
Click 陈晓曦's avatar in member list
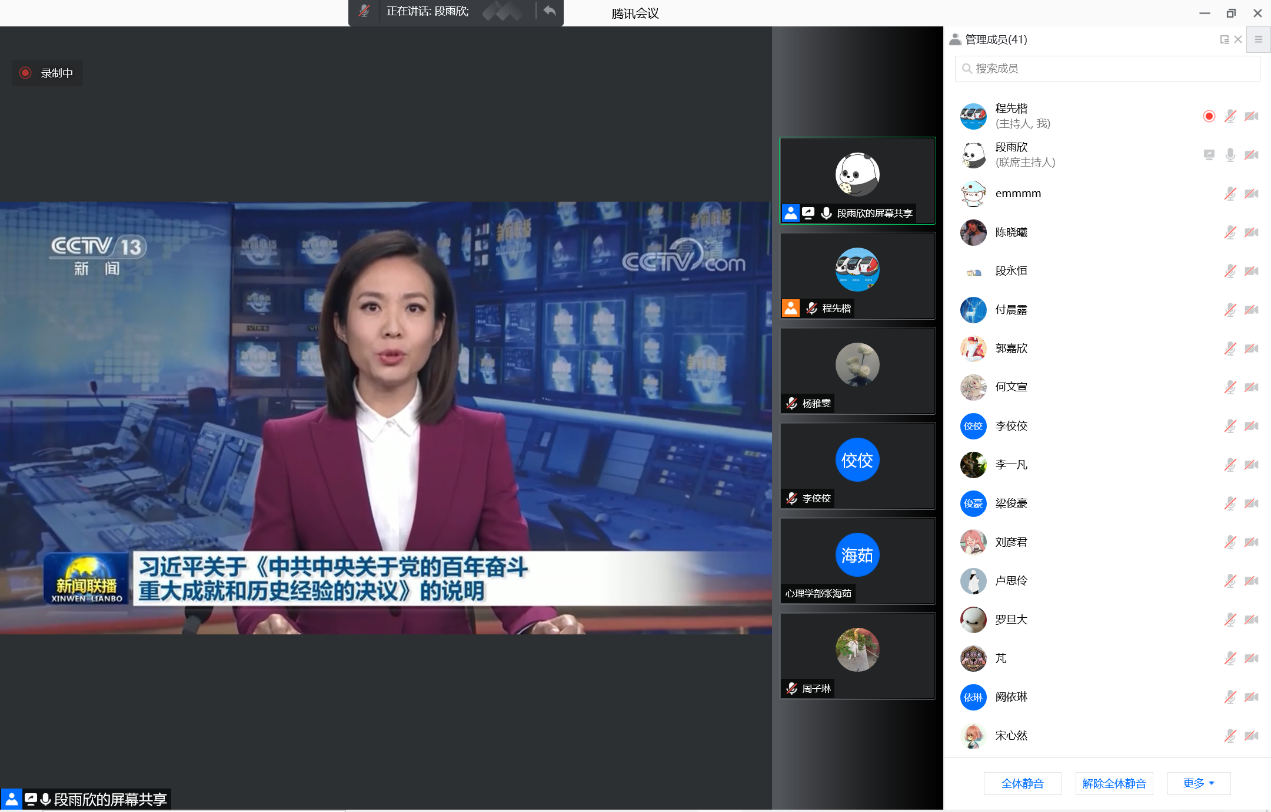(x=973, y=232)
